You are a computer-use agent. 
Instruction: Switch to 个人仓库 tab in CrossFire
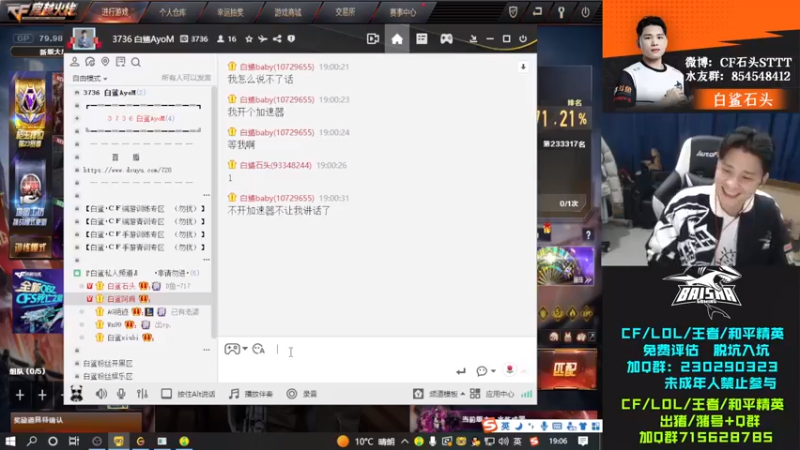tap(172, 12)
